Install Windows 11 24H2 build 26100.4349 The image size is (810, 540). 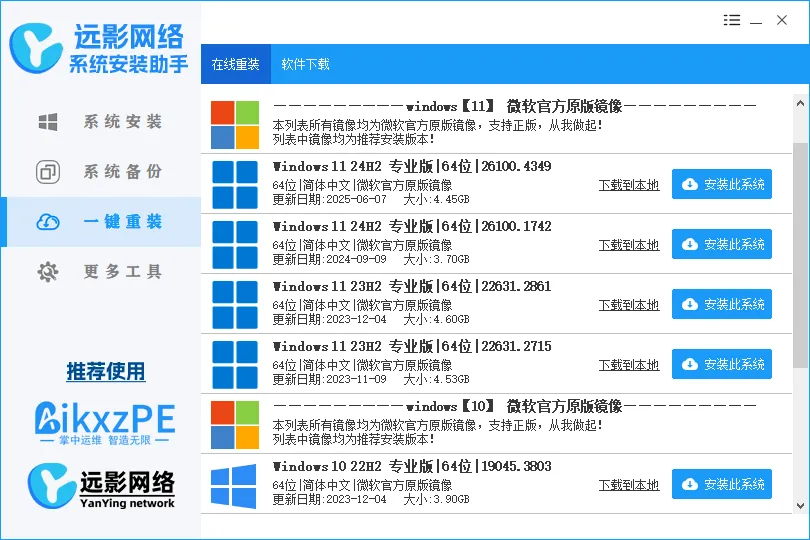point(722,184)
